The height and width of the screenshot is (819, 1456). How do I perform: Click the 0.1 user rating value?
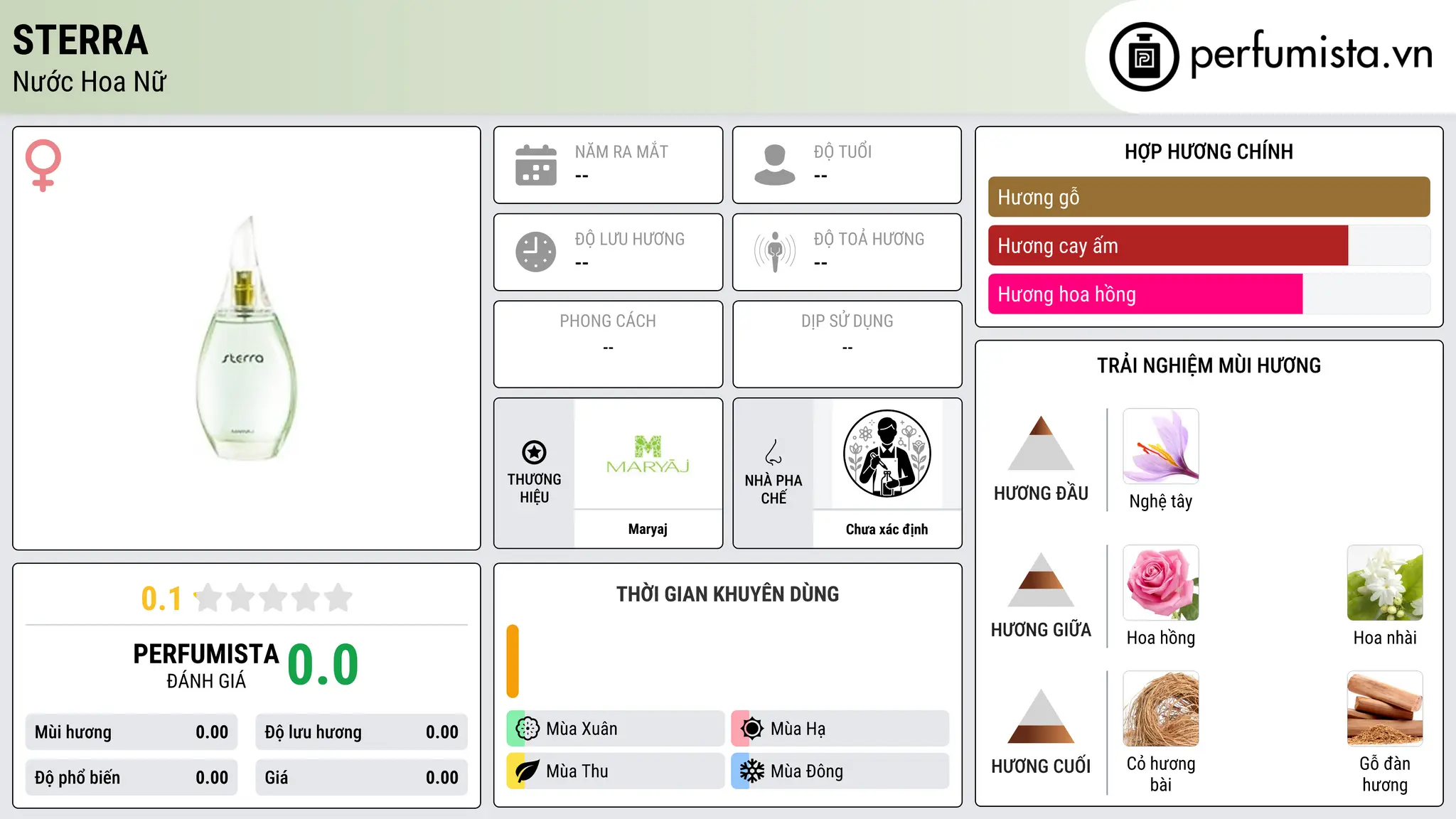point(161,599)
